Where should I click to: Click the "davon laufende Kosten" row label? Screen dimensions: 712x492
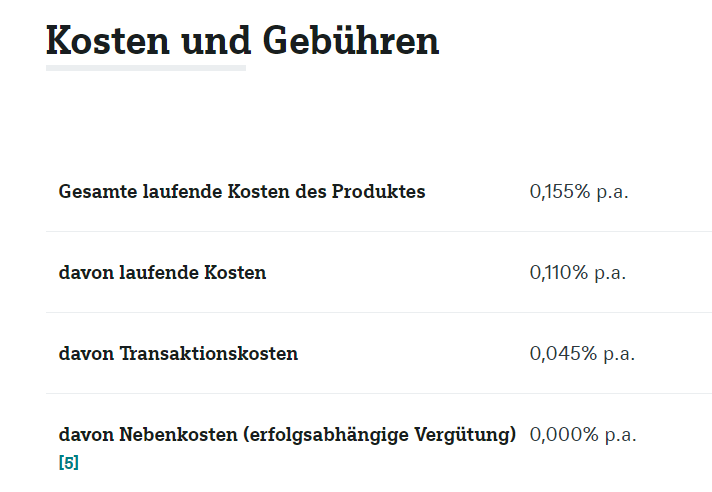[163, 273]
